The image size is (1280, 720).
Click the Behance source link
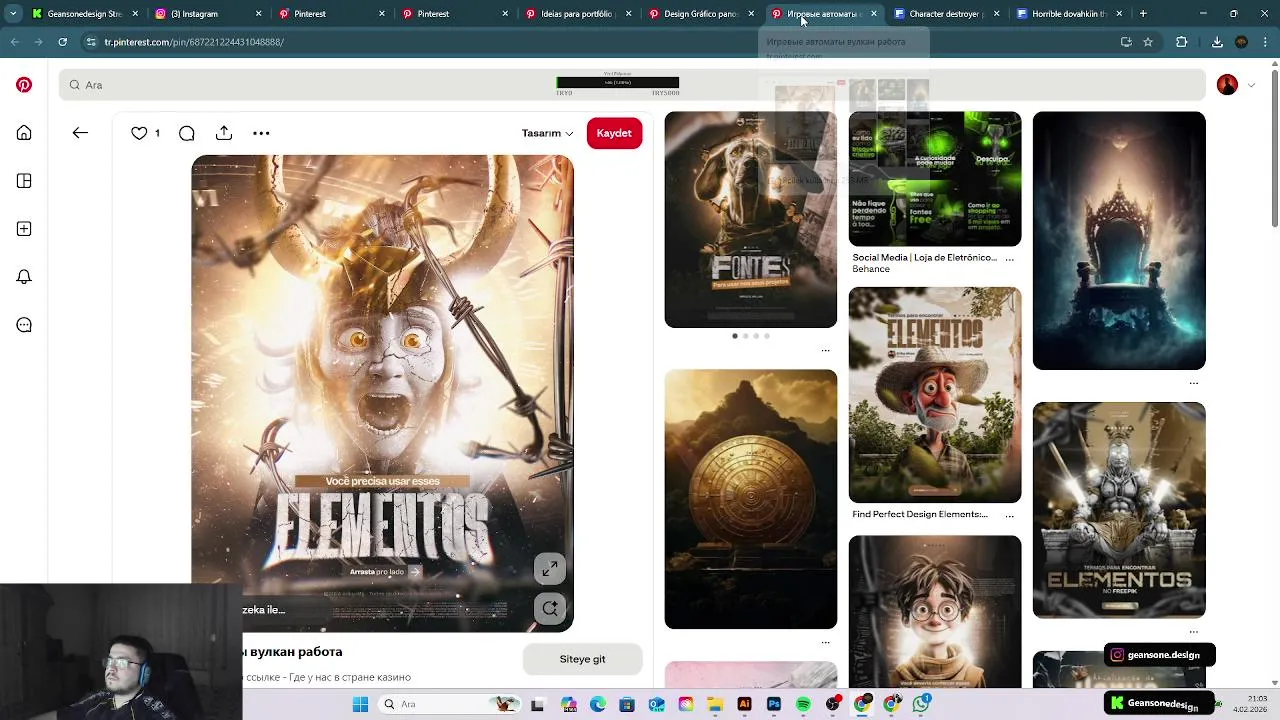click(x=871, y=269)
